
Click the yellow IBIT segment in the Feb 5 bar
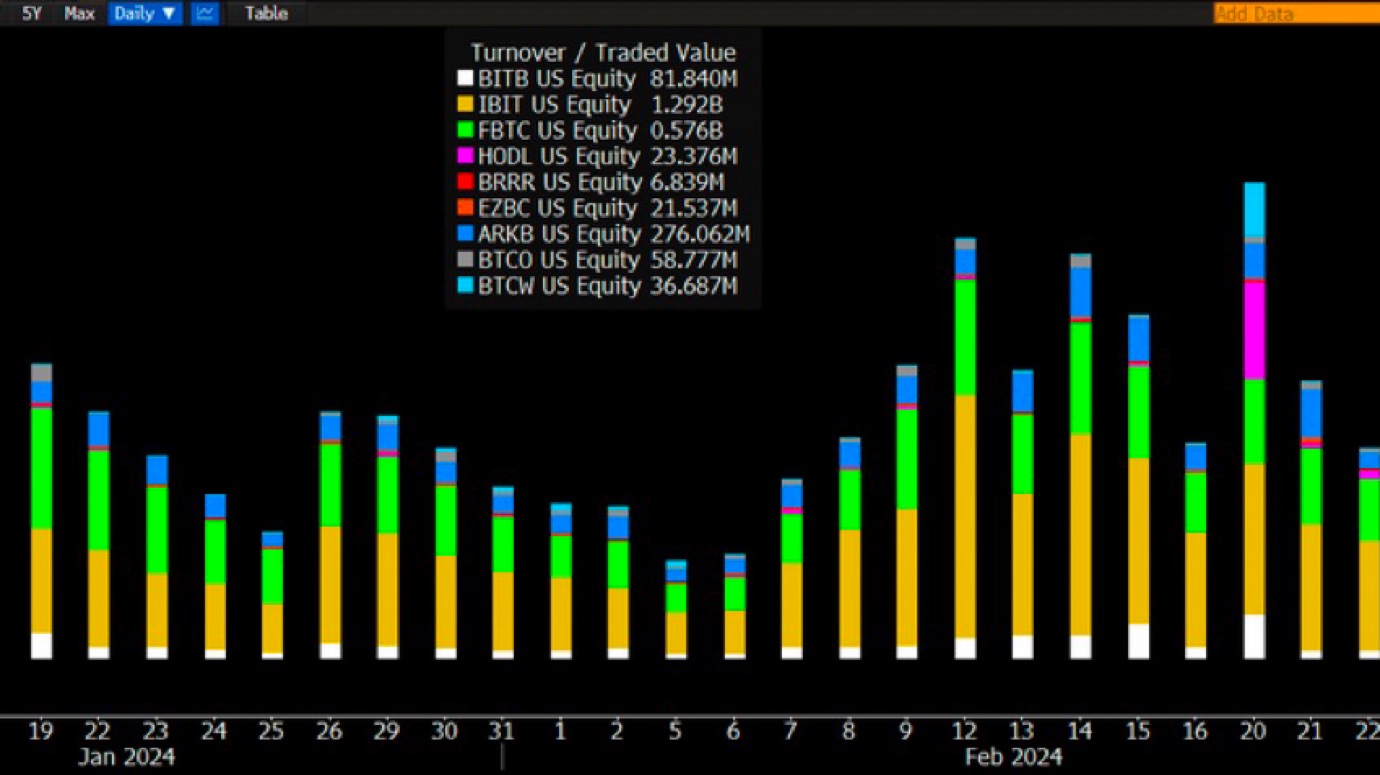676,633
